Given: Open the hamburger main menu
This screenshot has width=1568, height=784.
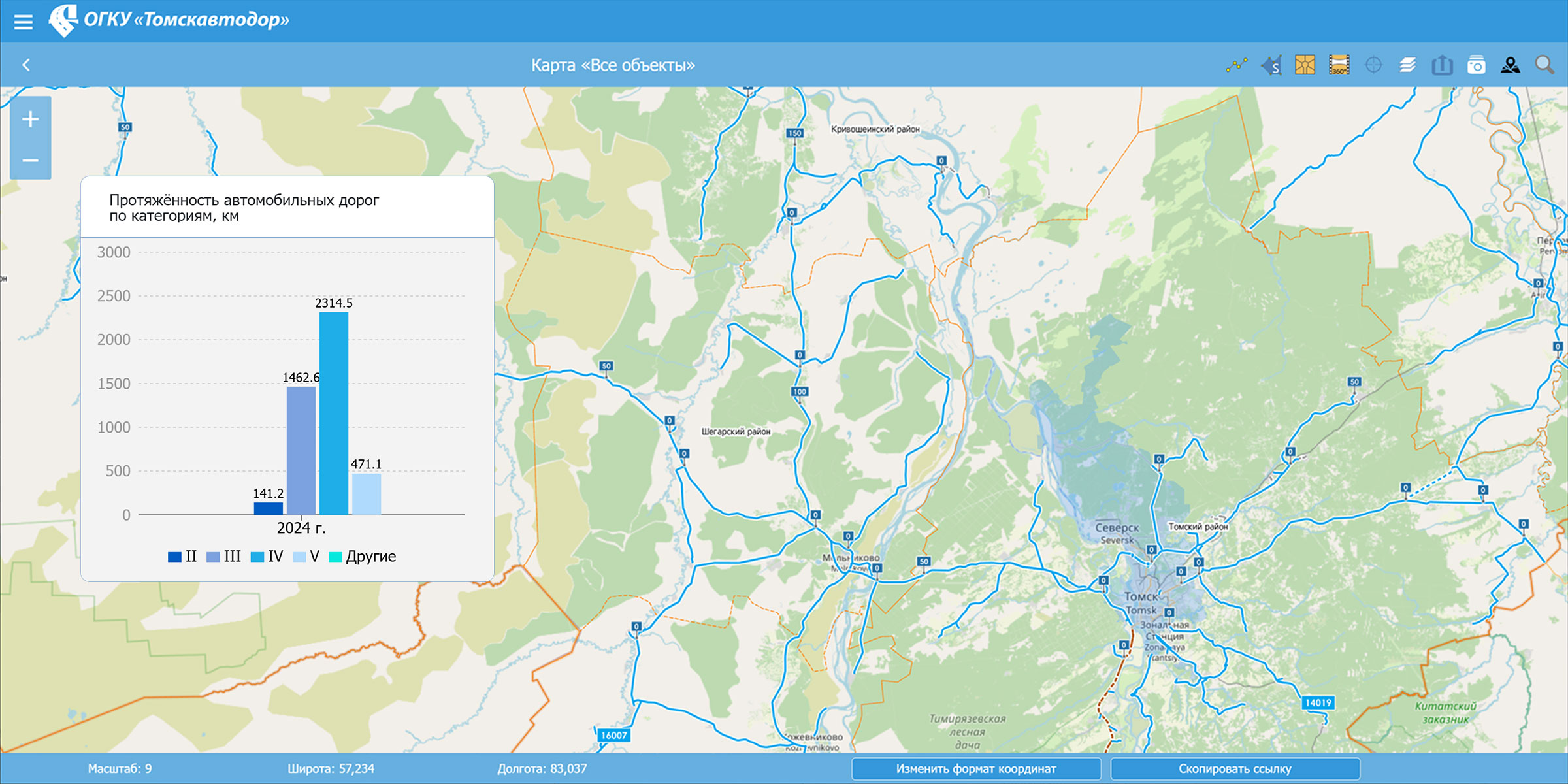Looking at the screenshot, I should [24, 22].
